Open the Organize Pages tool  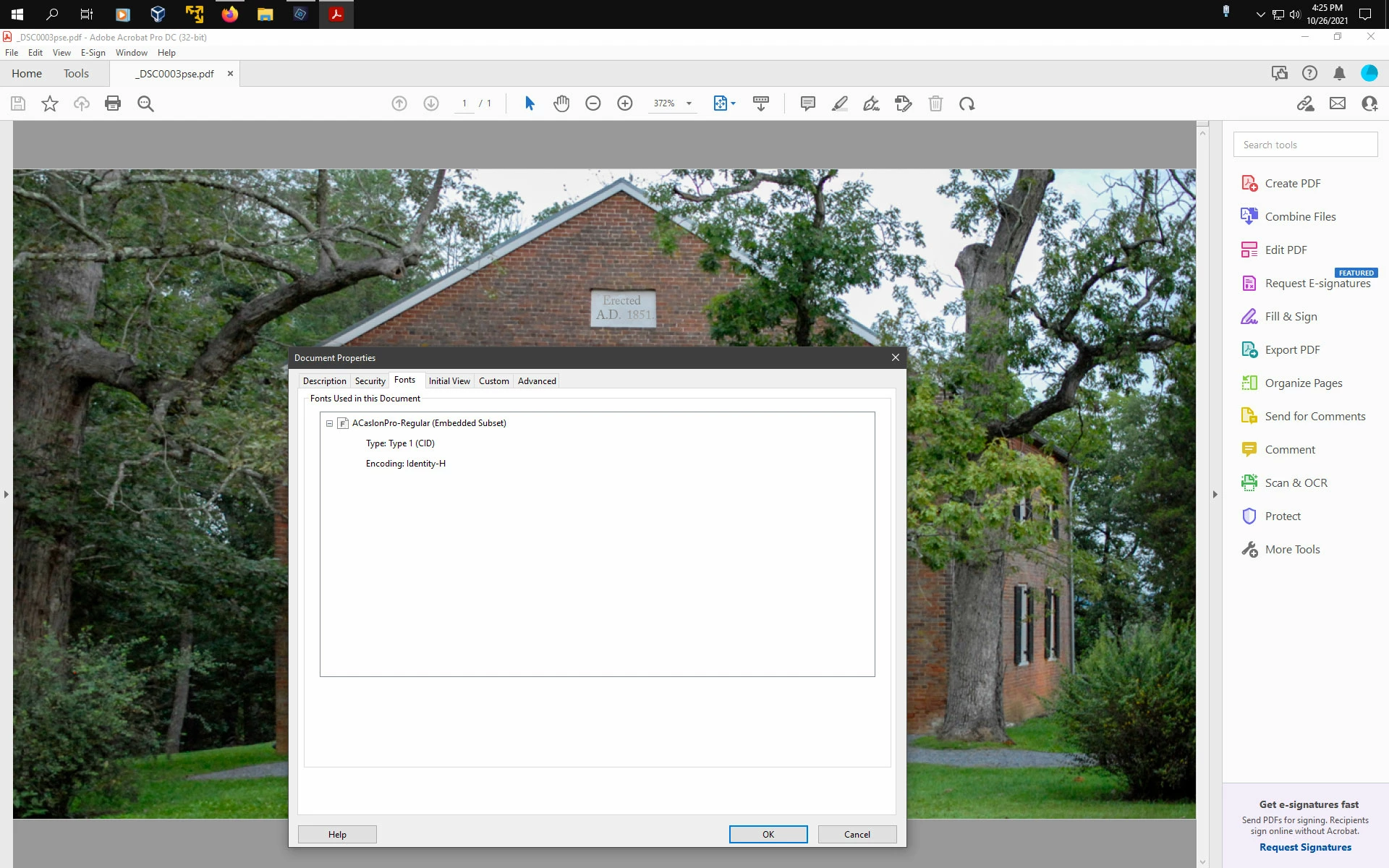point(1303,383)
